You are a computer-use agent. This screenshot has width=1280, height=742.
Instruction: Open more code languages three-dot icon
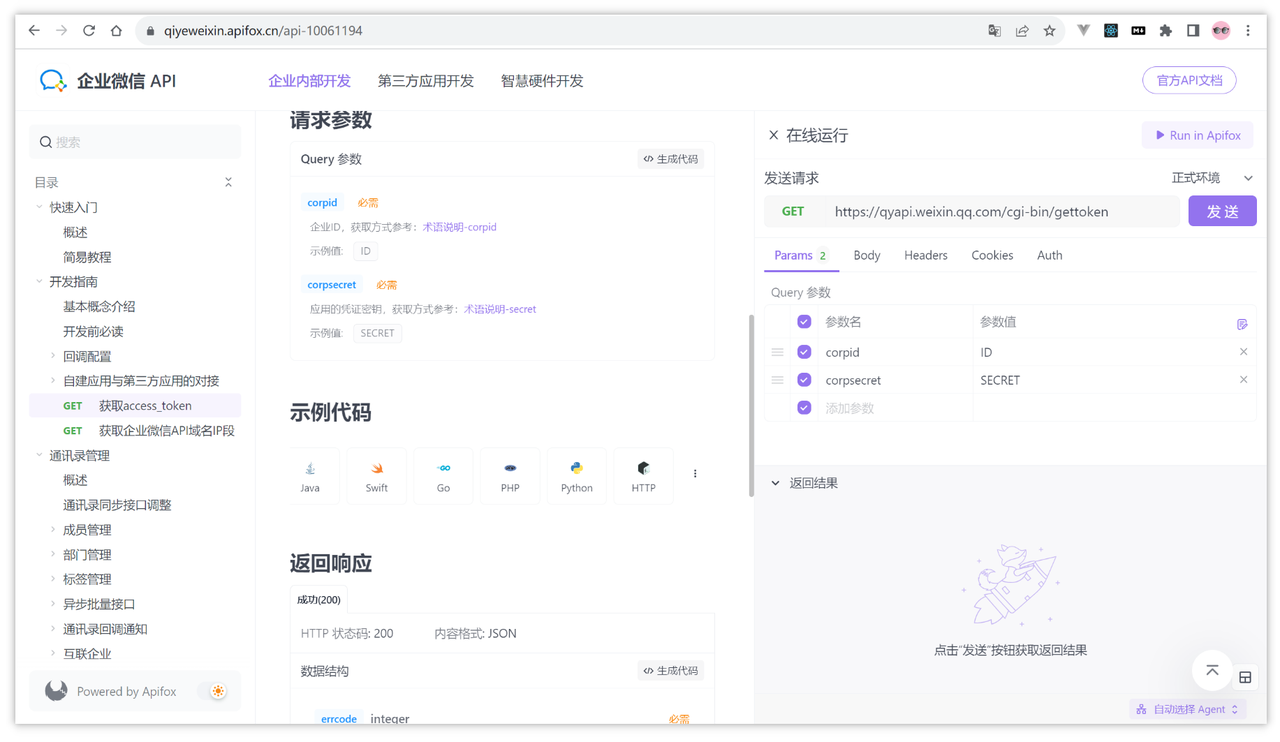coord(695,474)
